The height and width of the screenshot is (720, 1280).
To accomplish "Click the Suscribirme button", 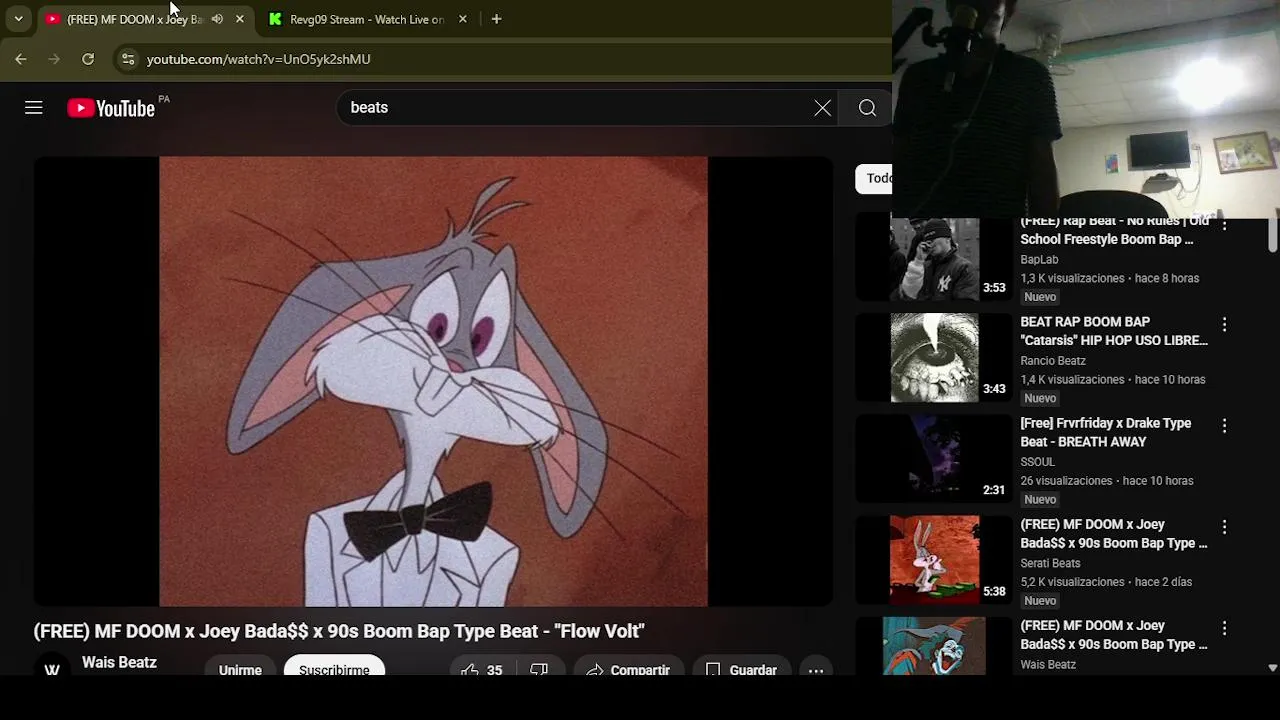I will pos(334,669).
